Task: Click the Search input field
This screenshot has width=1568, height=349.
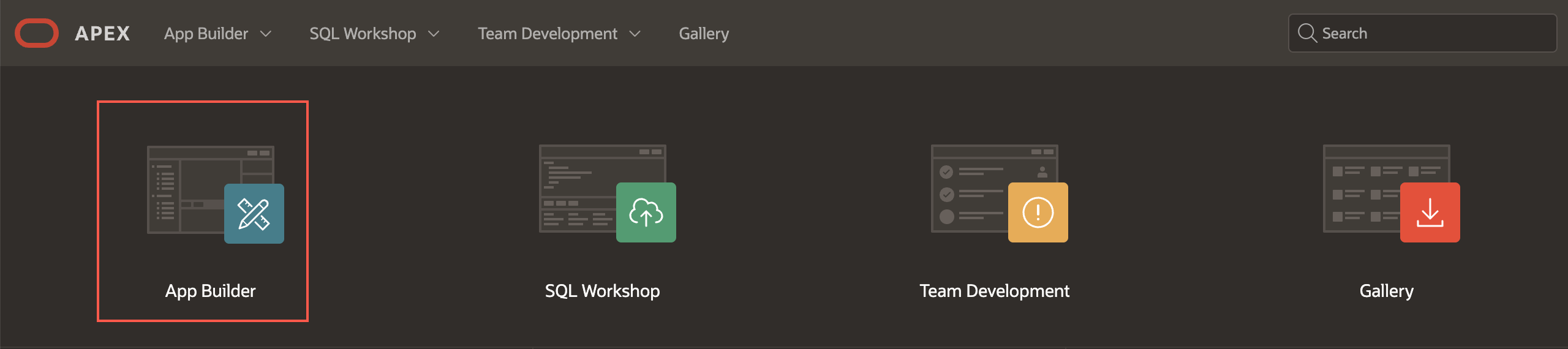Action: 1422,33
